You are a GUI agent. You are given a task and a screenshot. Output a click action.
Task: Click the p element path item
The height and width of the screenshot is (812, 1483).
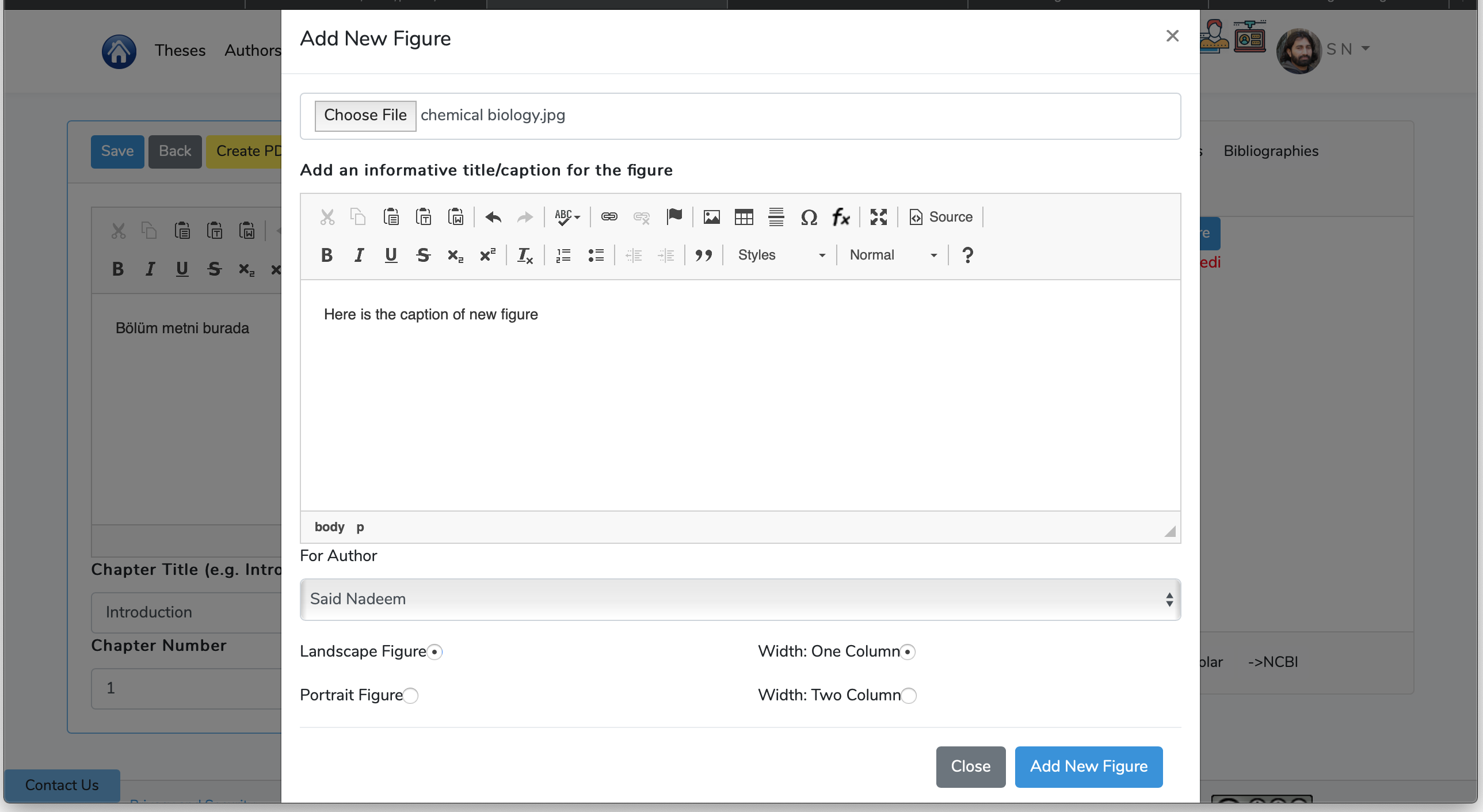(360, 527)
